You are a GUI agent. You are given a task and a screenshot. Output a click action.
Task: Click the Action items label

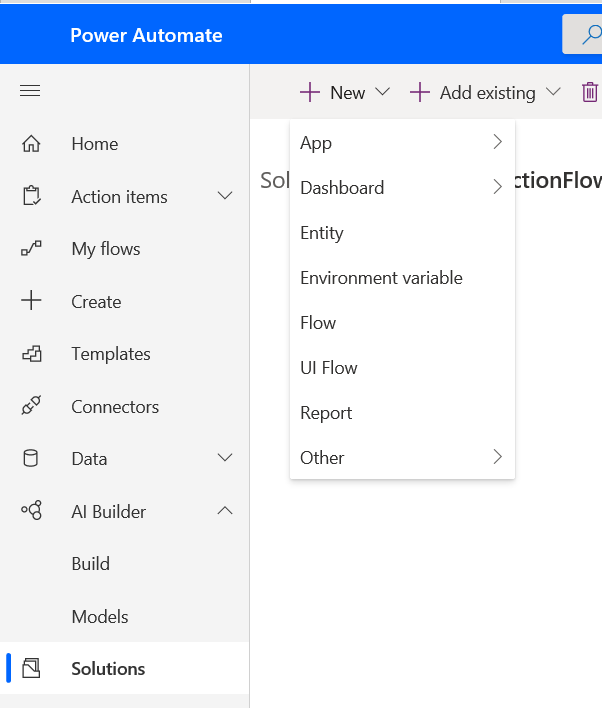(120, 197)
